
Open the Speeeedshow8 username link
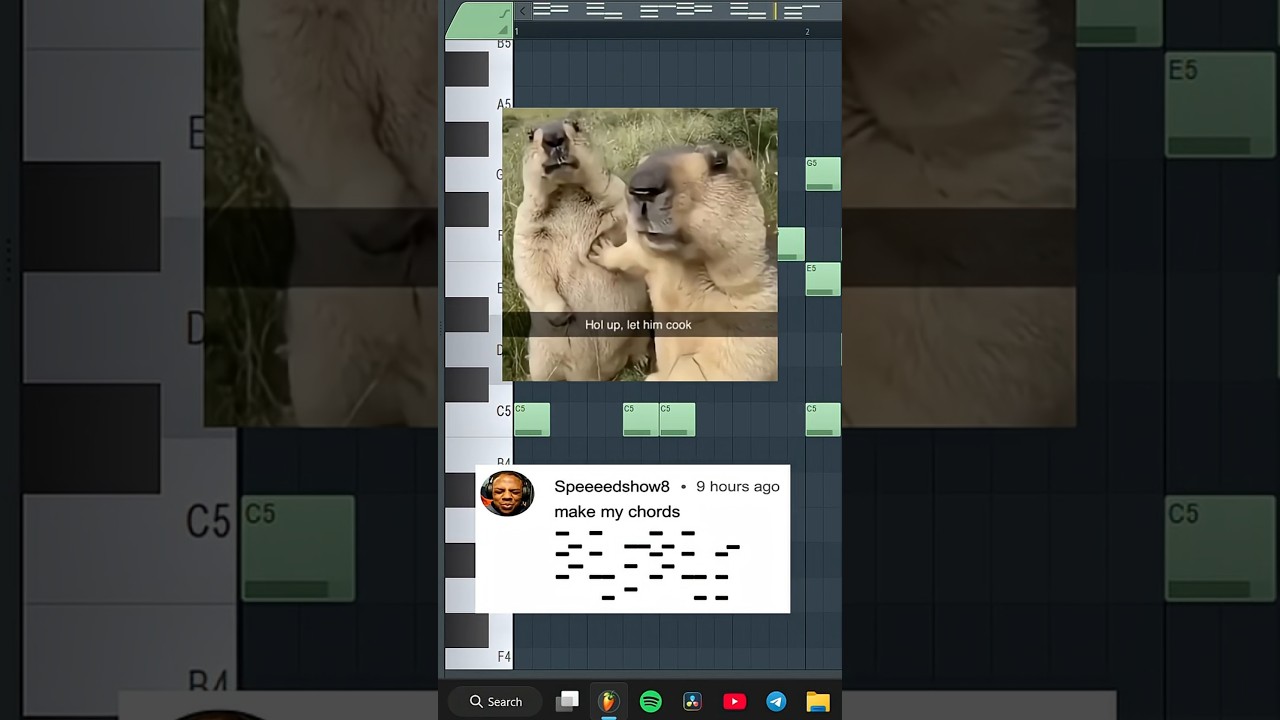[612, 487]
